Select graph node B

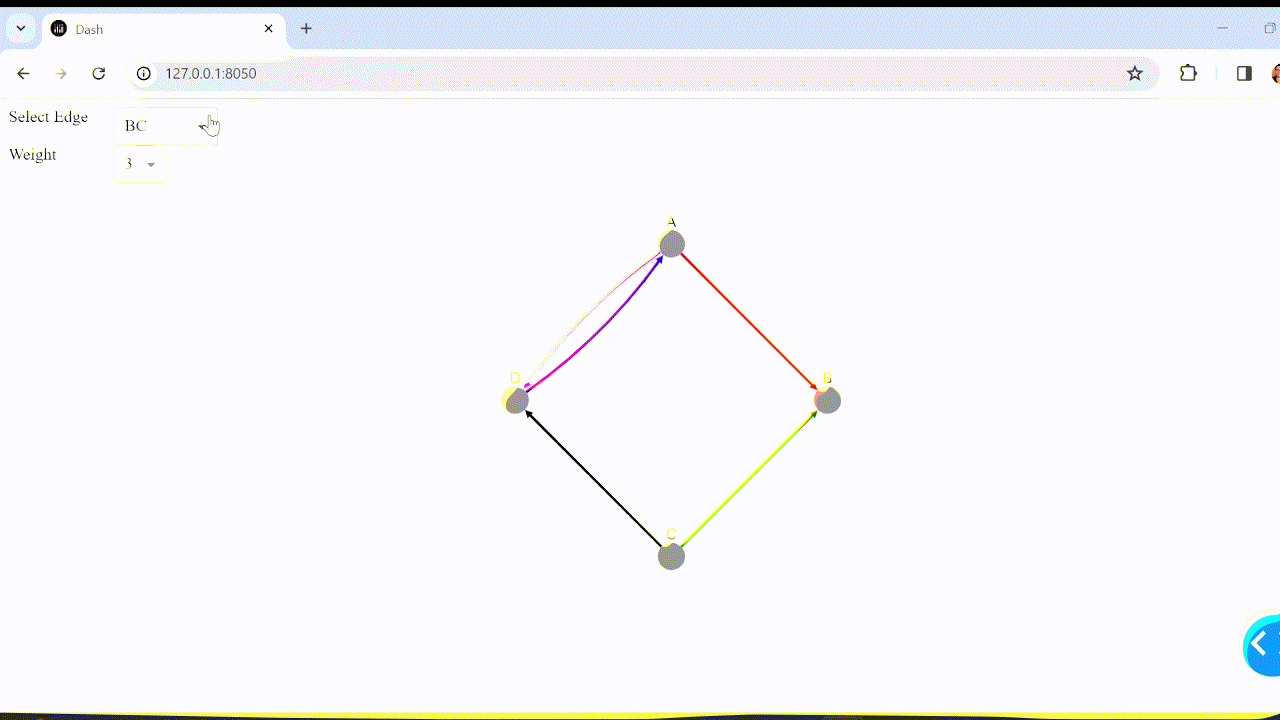827,401
